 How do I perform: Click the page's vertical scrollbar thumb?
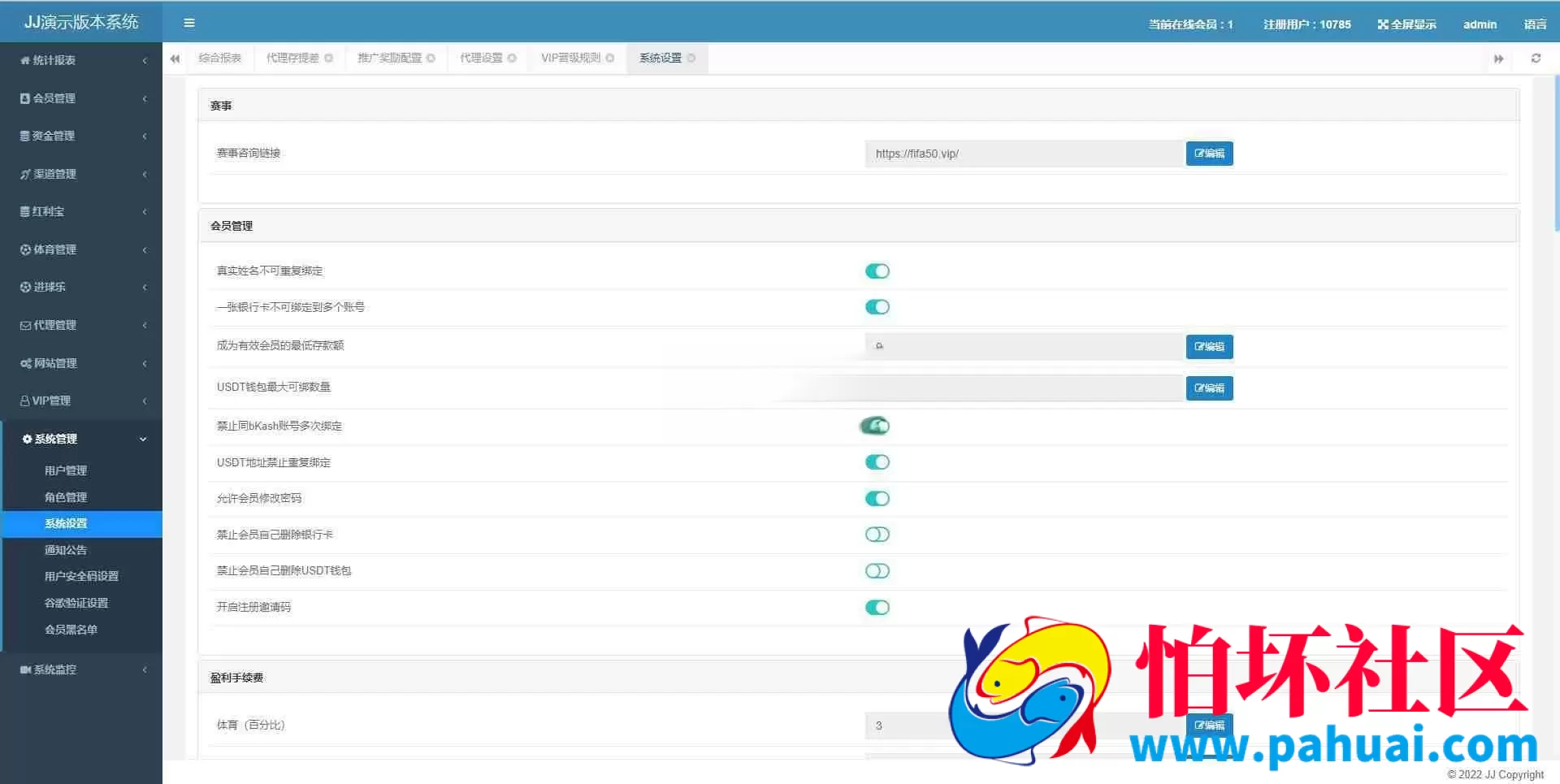1557,153
